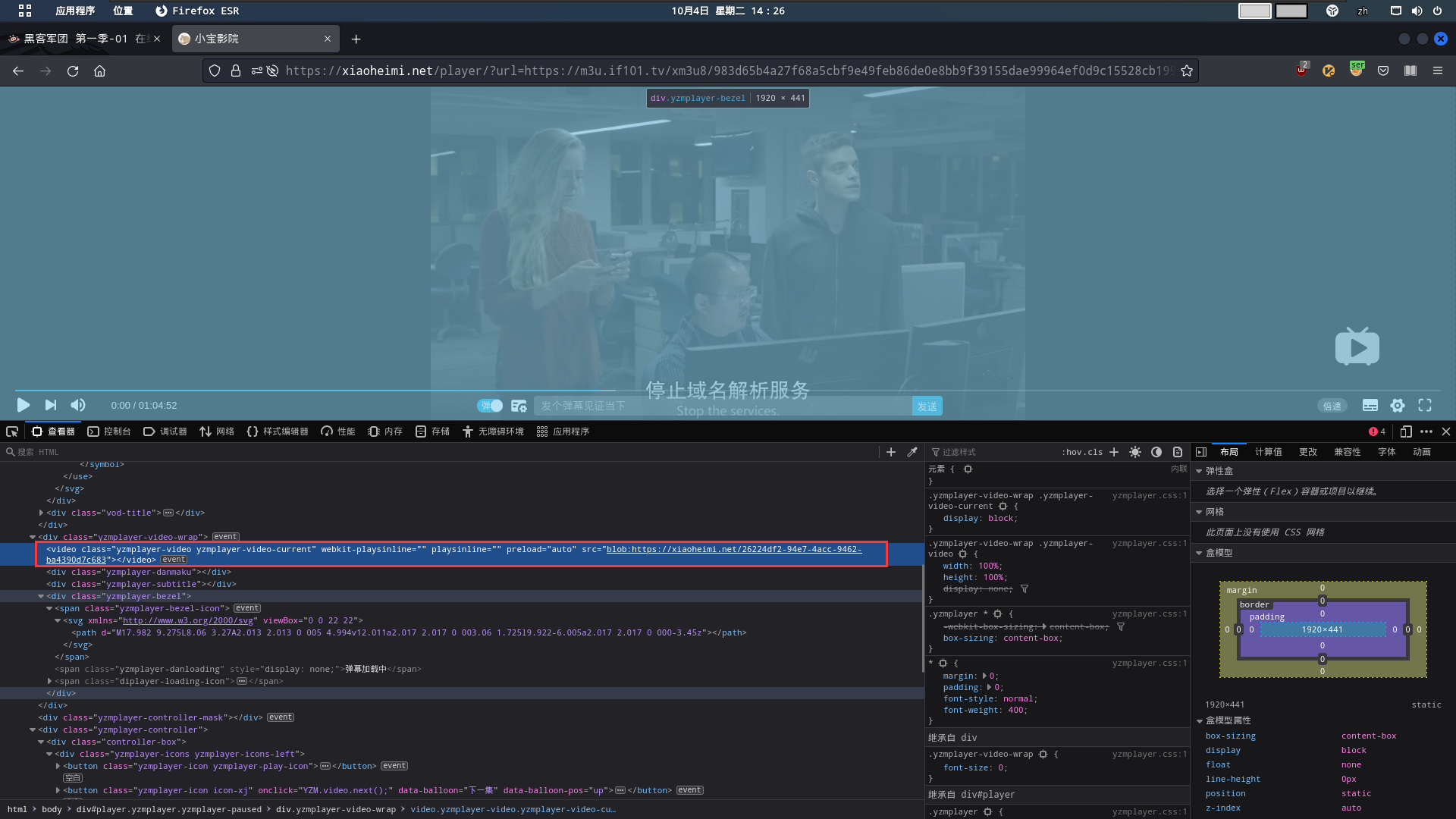Reload the page with refresh icon
The width and height of the screenshot is (1456, 819).
click(73, 71)
